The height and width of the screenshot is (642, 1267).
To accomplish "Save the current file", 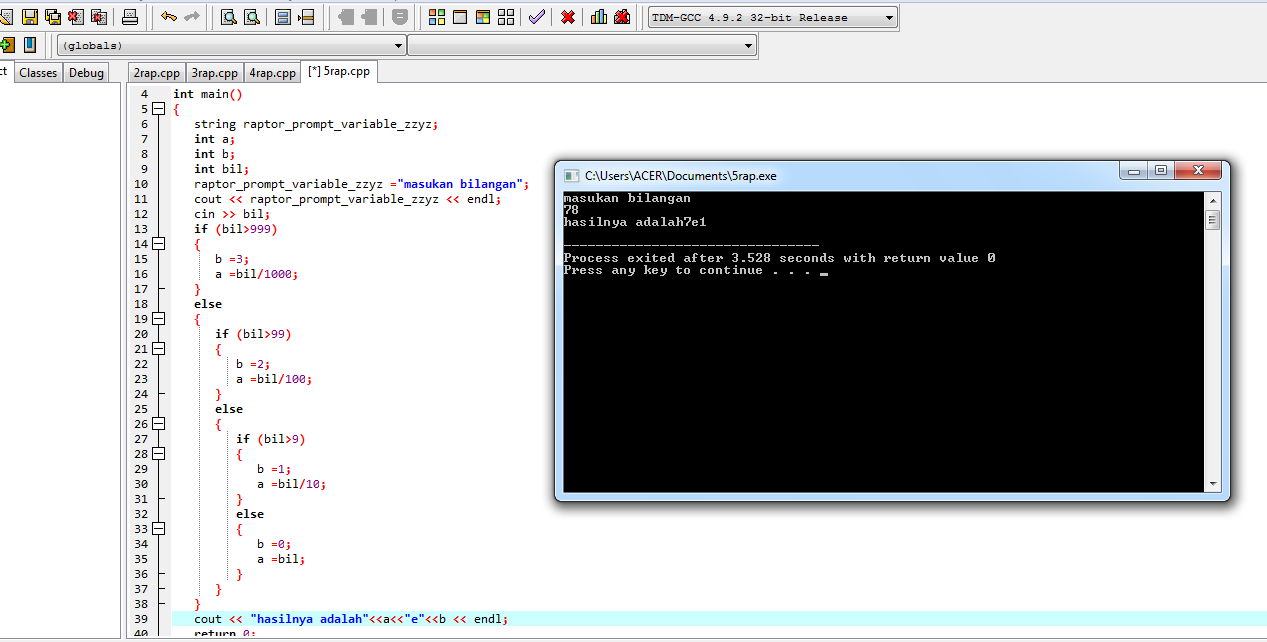I will pyautogui.click(x=30, y=17).
